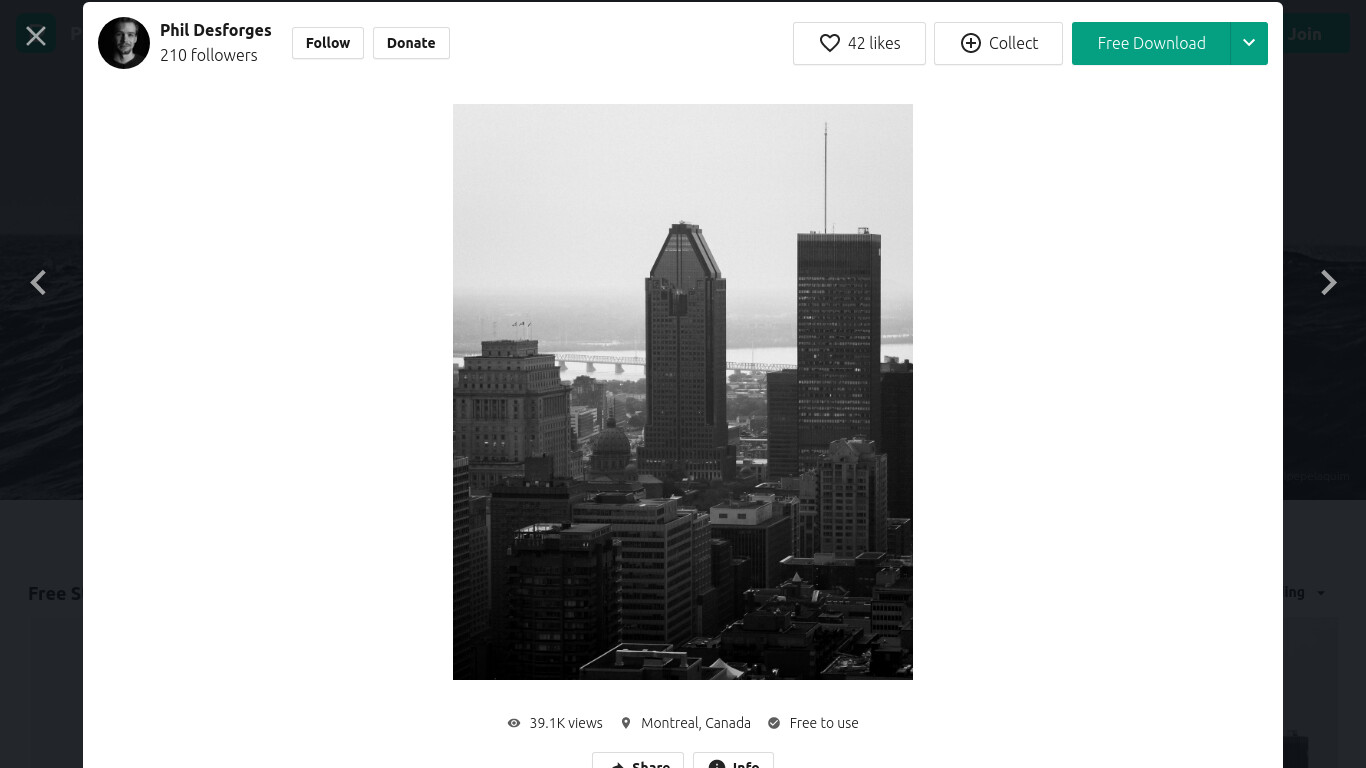Click the Free to use checkmark icon
This screenshot has height=768, width=1366.
[x=774, y=723]
